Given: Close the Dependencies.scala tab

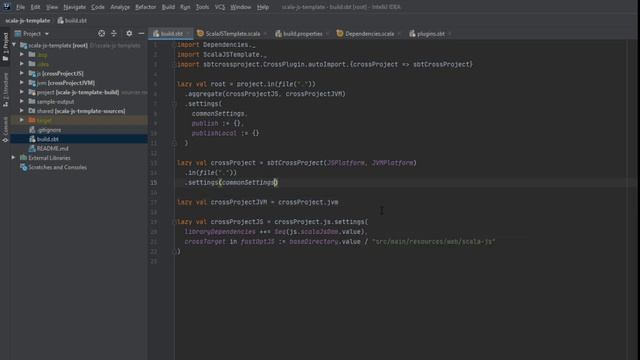Looking at the screenshot, I should point(400,34).
